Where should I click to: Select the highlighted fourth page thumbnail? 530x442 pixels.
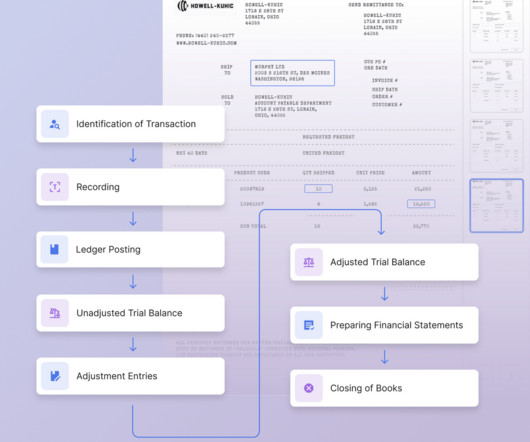click(x=496, y=206)
